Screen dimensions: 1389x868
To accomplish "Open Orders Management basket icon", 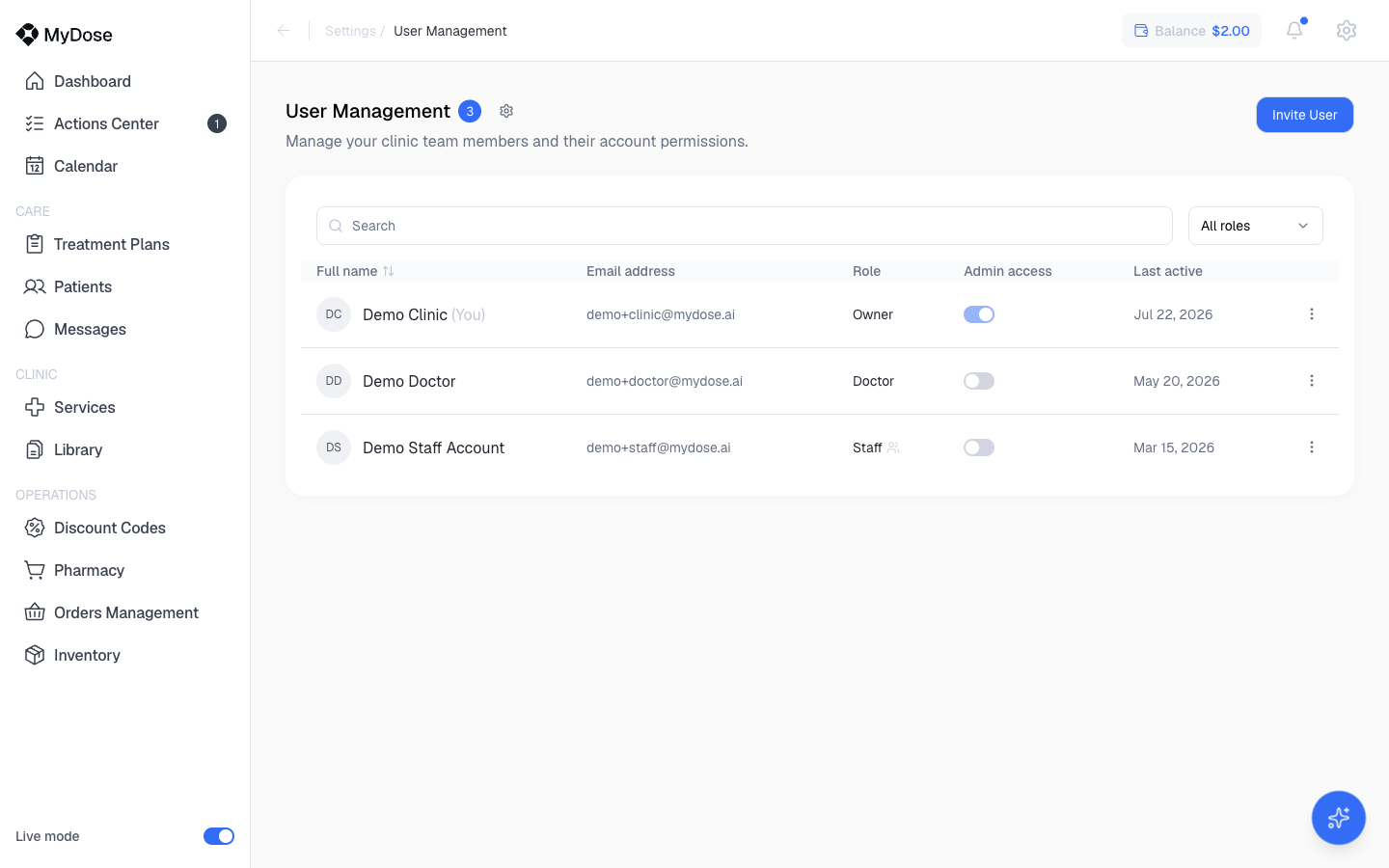I will (35, 612).
